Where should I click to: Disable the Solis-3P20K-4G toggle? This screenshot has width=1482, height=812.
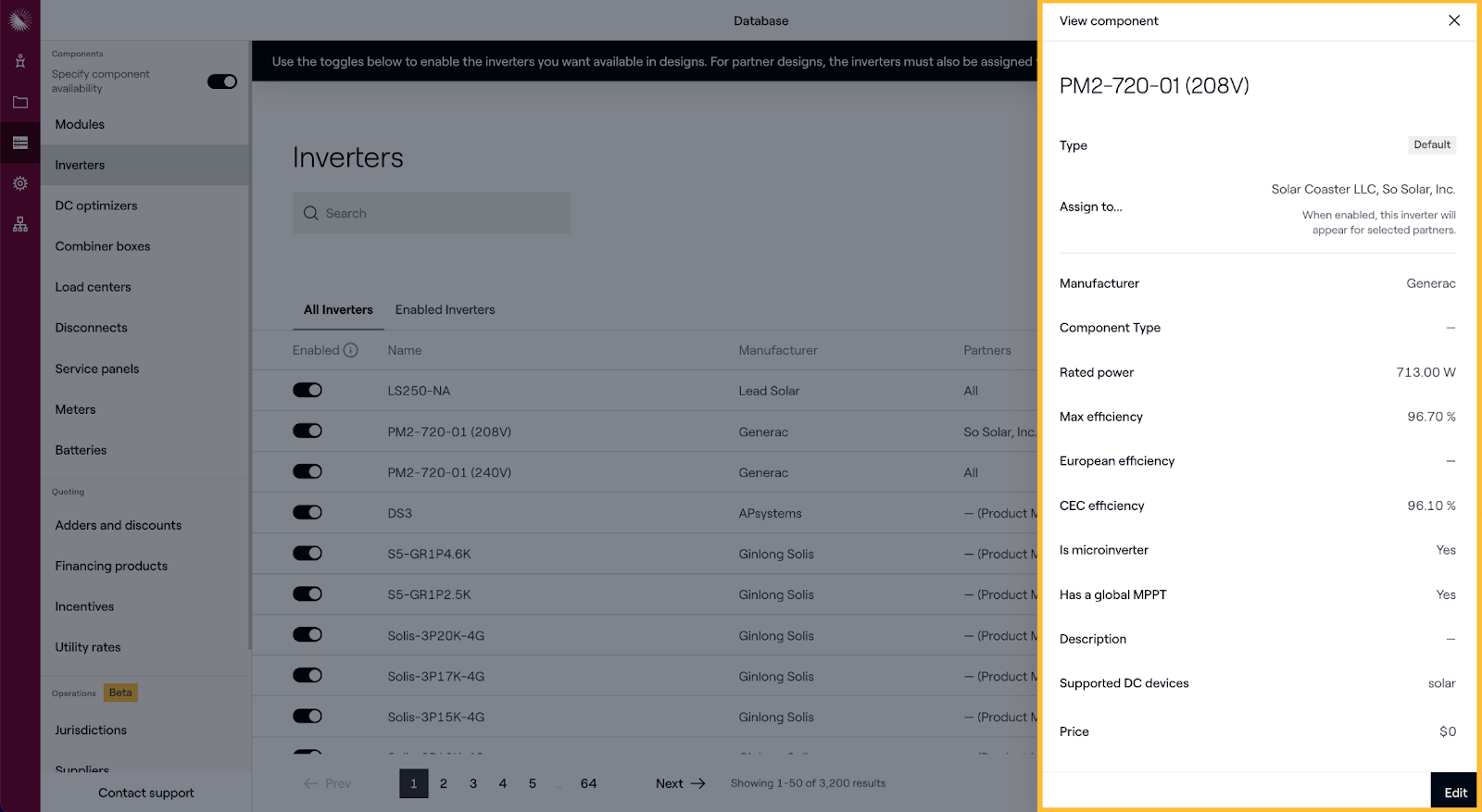coord(308,634)
